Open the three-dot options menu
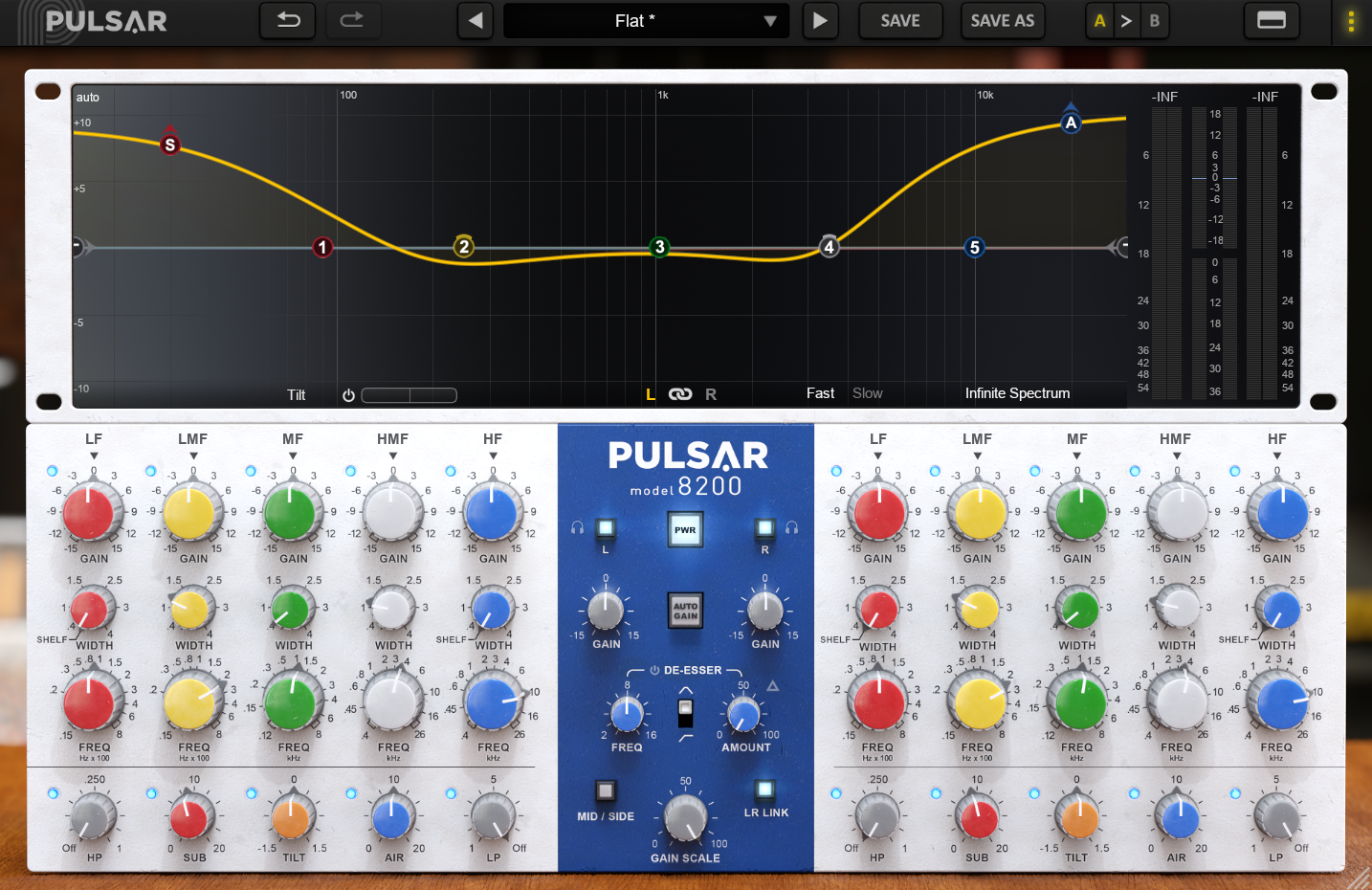 (1351, 20)
